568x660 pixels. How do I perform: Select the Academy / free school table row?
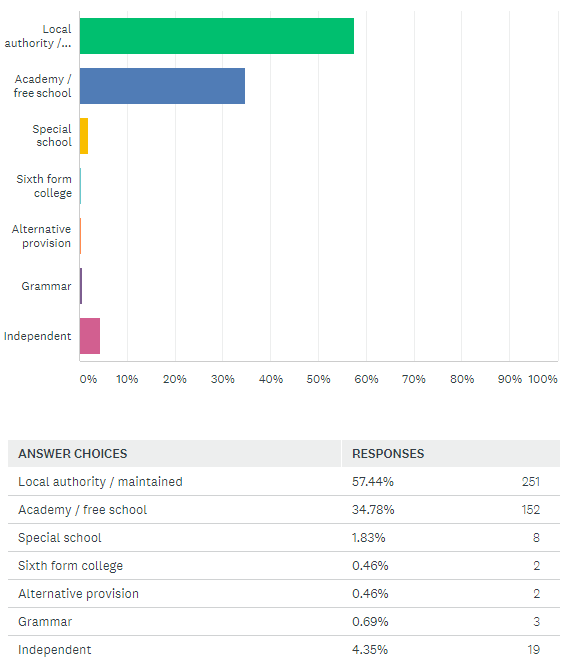(x=284, y=509)
